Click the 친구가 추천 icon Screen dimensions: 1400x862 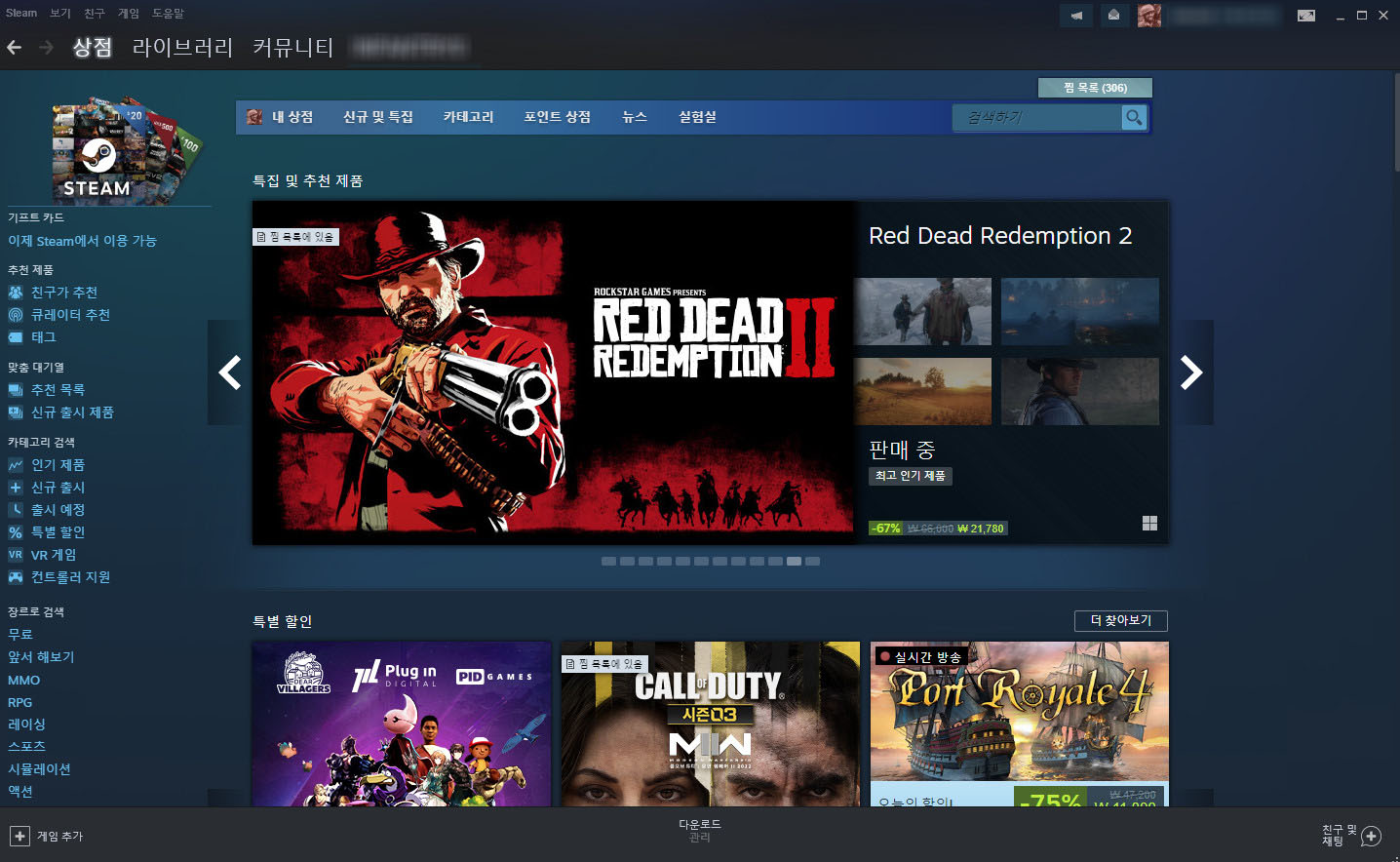point(16,293)
